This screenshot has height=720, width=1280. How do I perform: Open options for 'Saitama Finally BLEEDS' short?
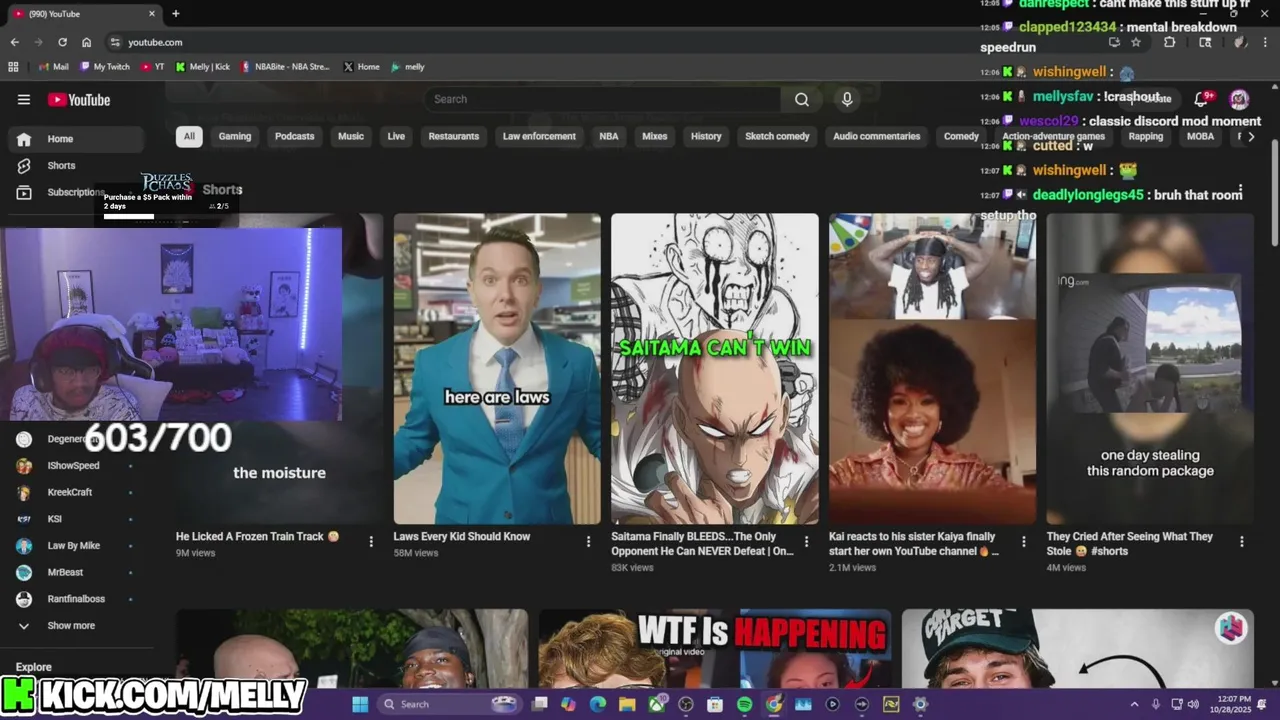[x=806, y=541]
